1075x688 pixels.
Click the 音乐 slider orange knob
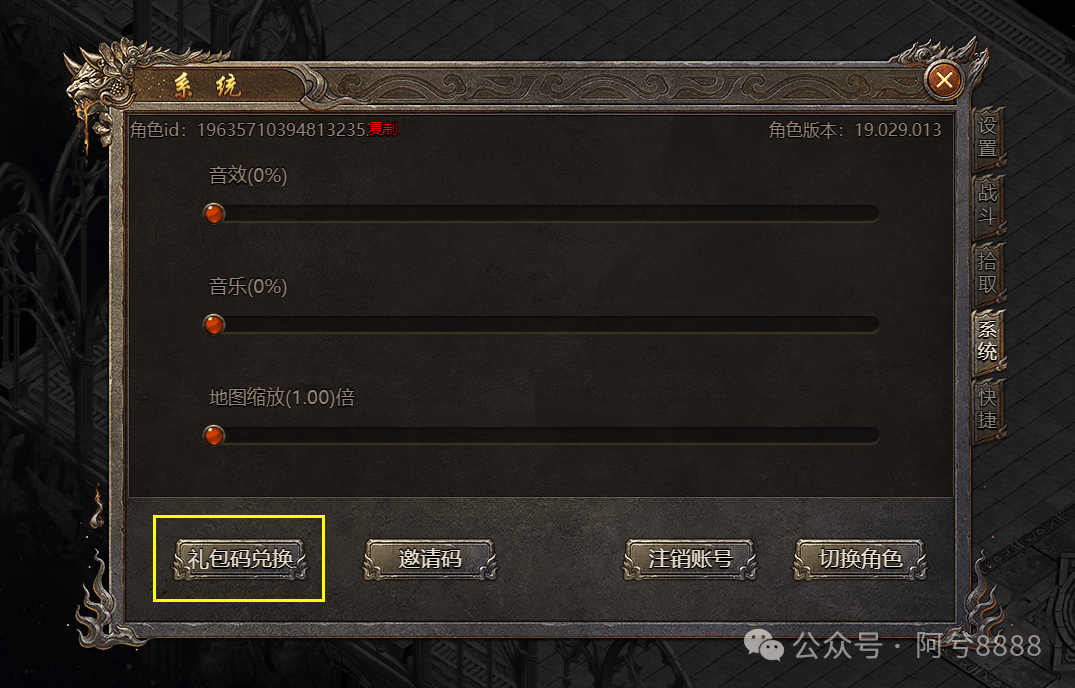[x=214, y=324]
